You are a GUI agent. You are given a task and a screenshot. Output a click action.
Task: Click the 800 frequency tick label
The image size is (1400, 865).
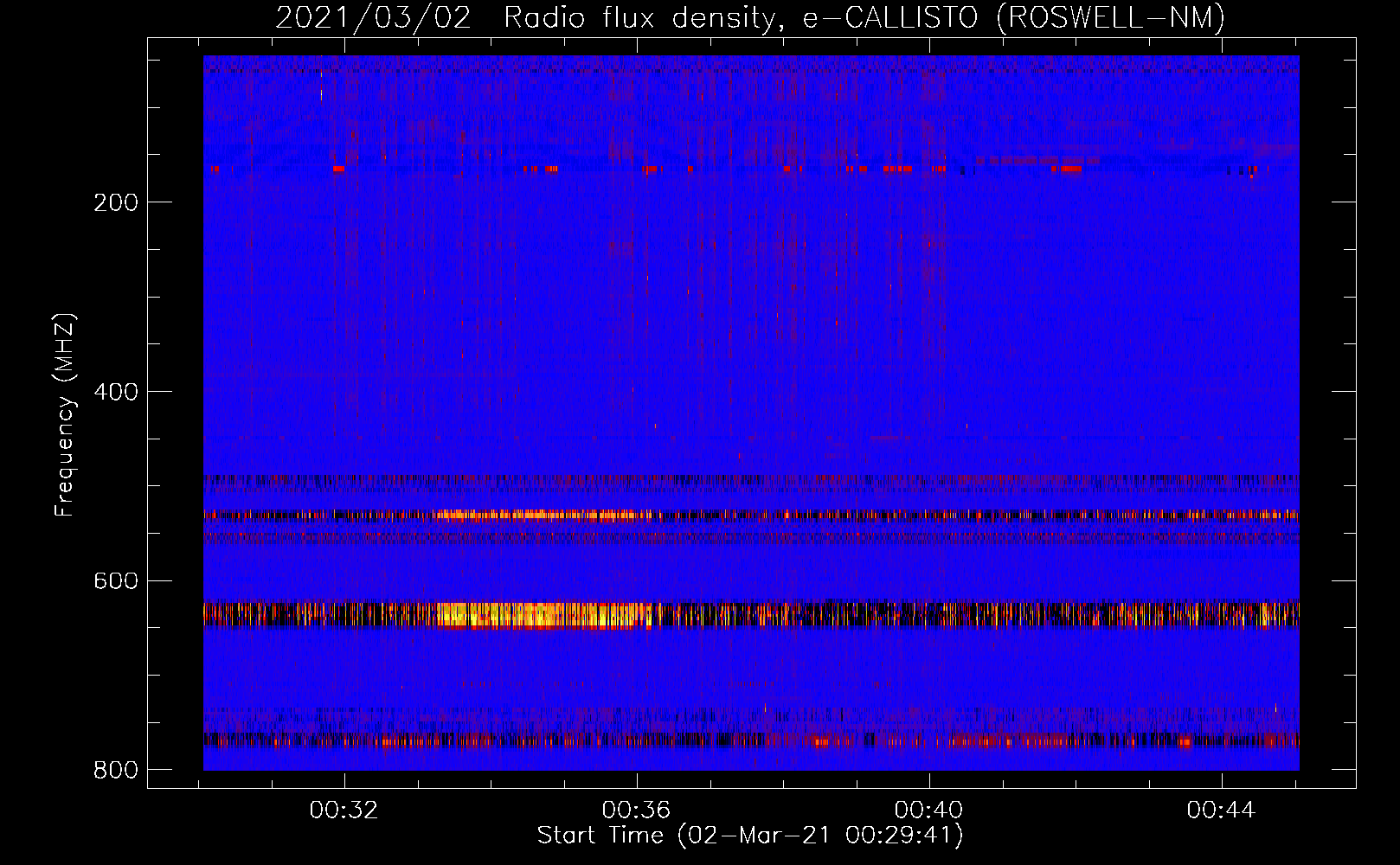click(116, 770)
